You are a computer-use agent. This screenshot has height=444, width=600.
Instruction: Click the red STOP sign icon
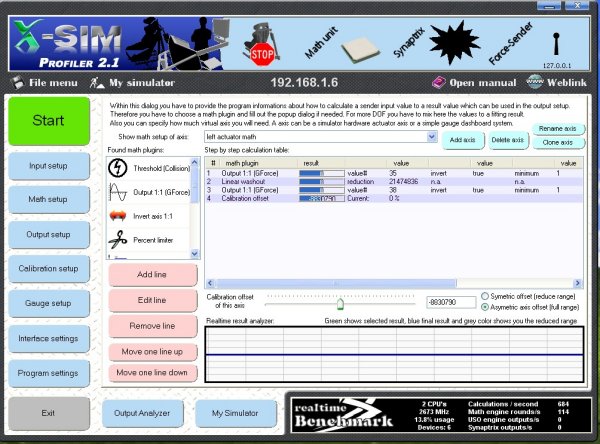pos(262,54)
